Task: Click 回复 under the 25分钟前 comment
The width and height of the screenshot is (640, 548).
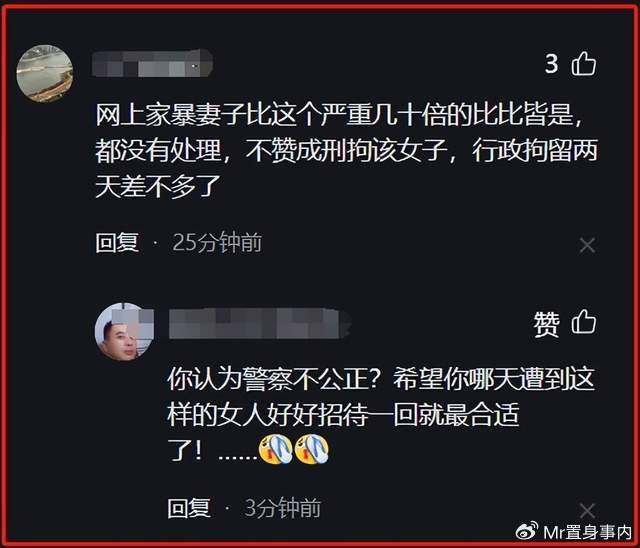Action: (117, 243)
